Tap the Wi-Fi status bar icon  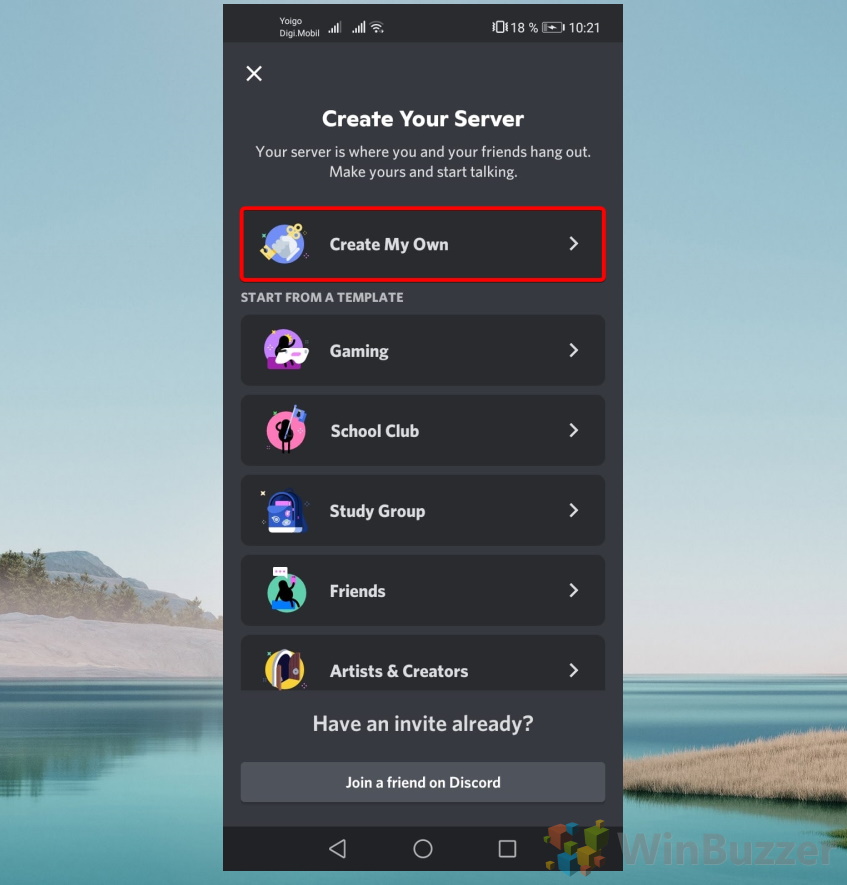(x=377, y=27)
